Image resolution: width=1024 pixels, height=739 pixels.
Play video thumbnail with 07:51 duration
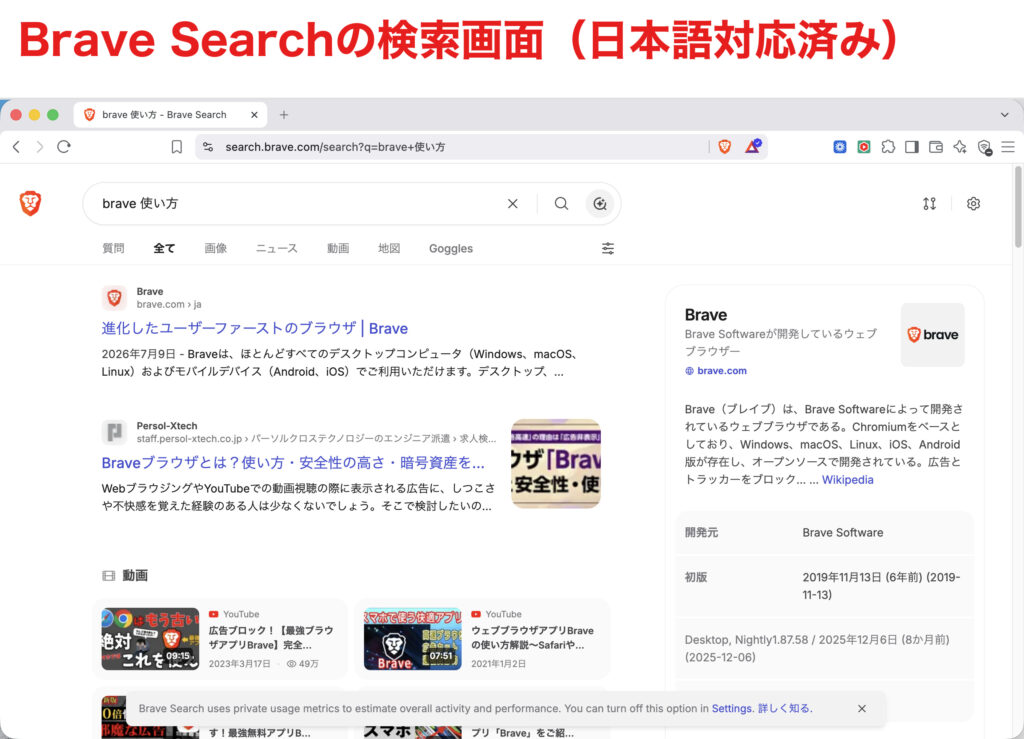click(x=413, y=639)
